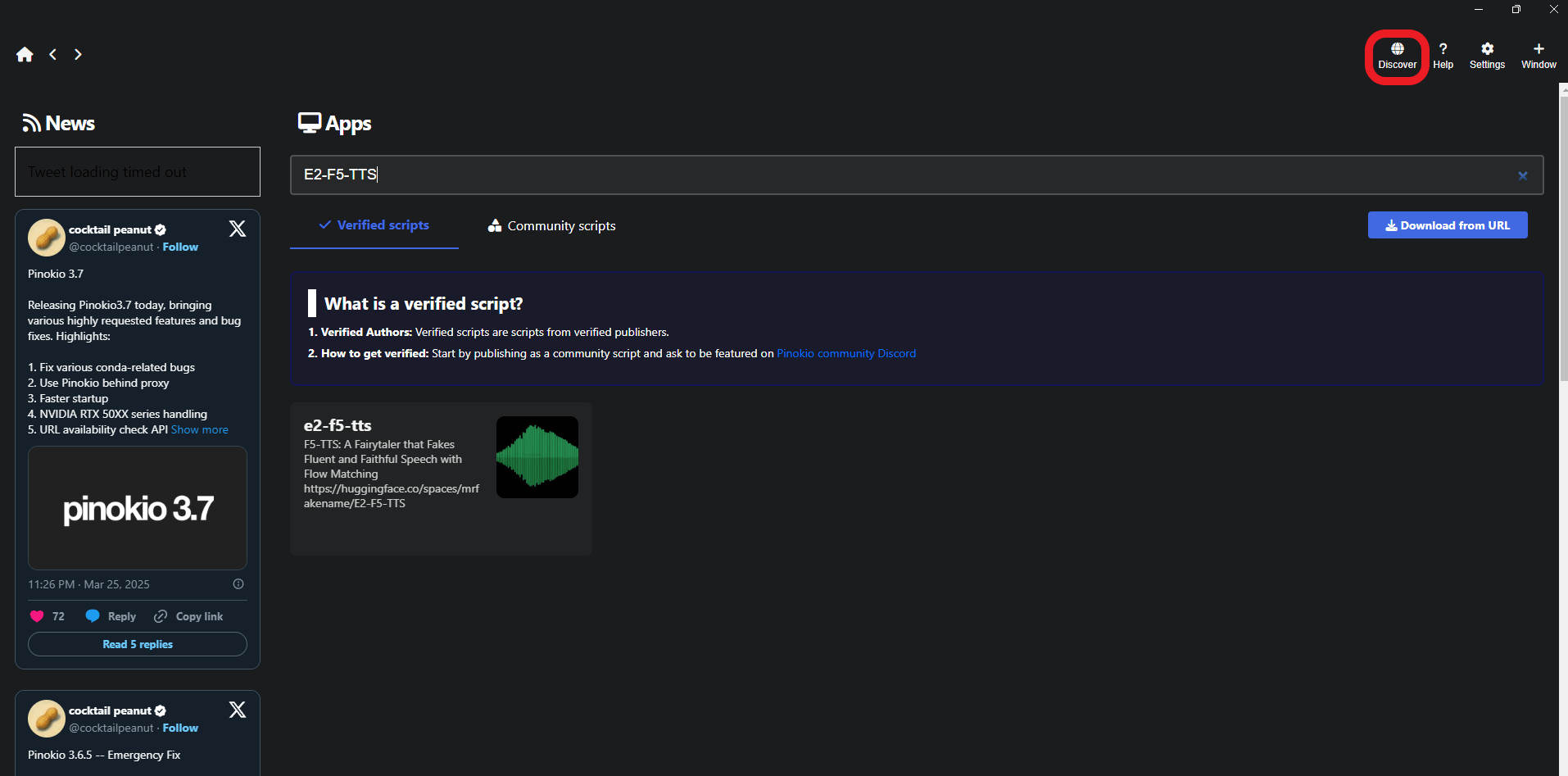The height and width of the screenshot is (776, 1568).
Task: Follow cocktail peanut on the Emergency Fix tweet
Action: [x=180, y=728]
